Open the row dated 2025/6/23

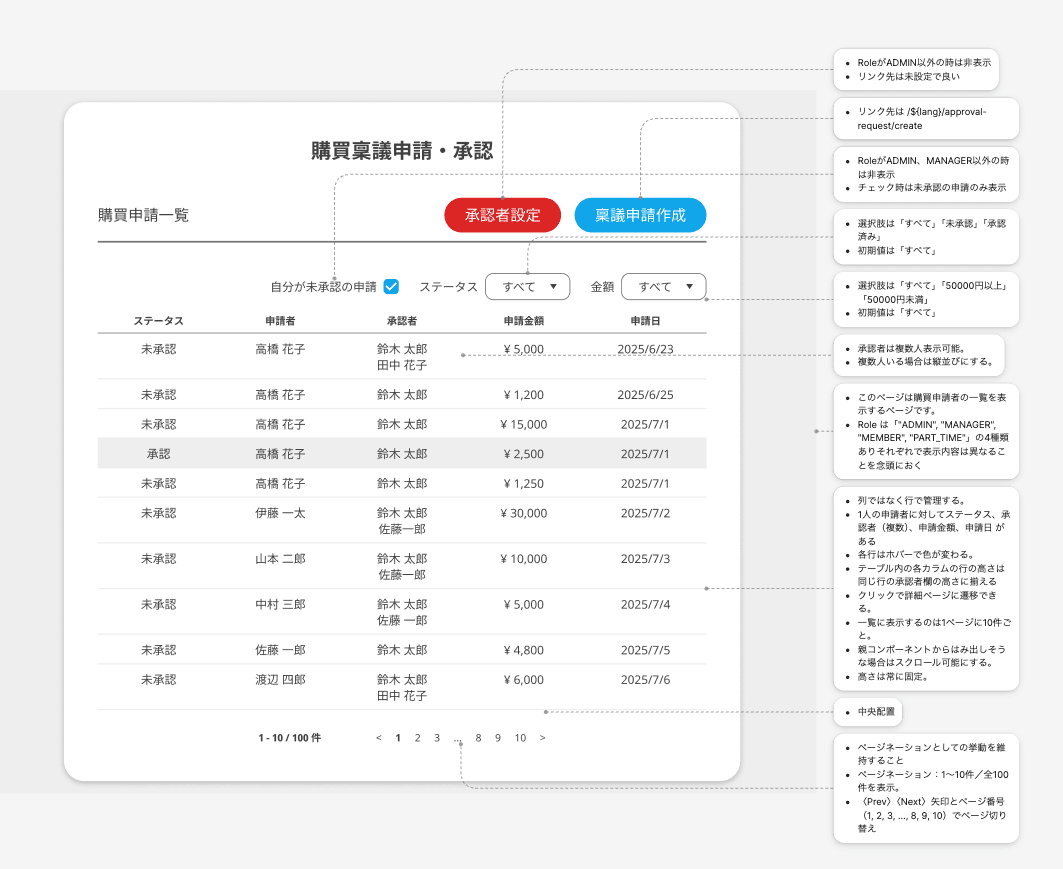coord(402,357)
